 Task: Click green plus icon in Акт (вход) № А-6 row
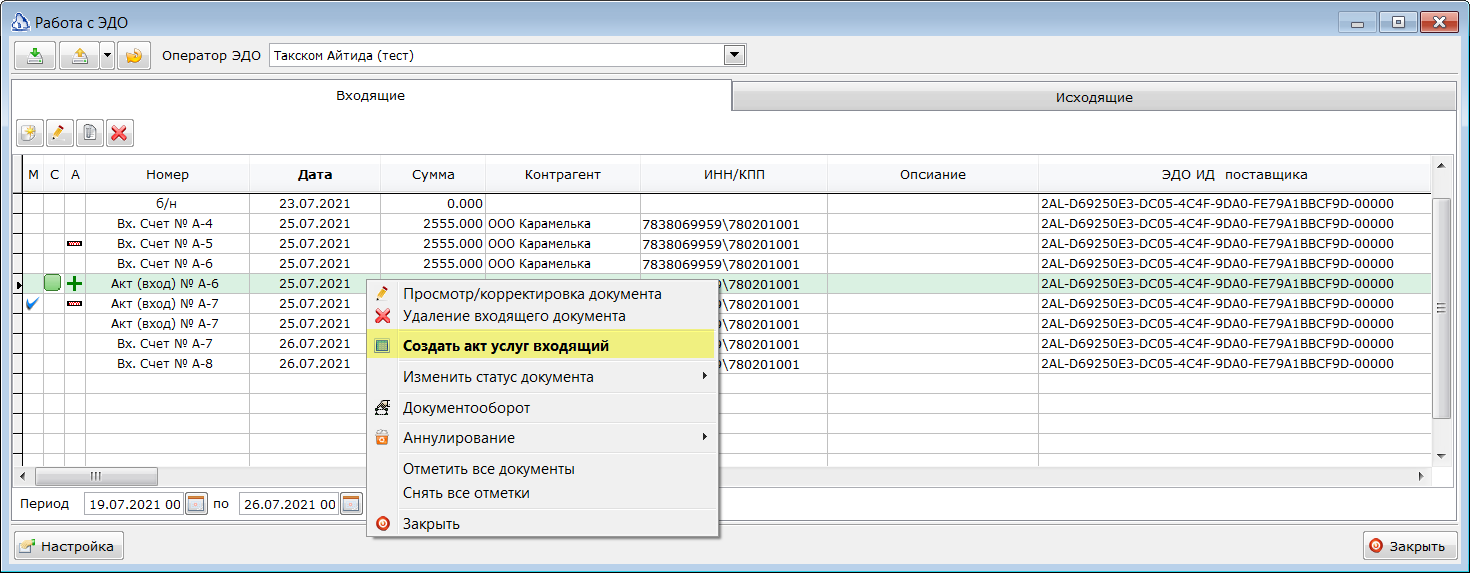[74, 284]
